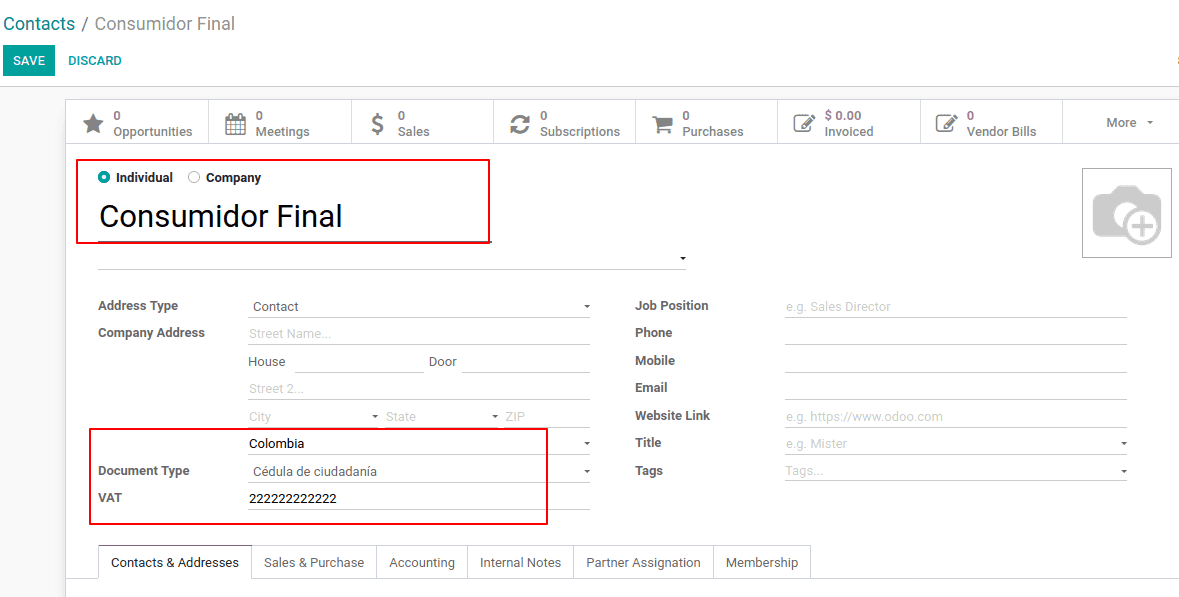The image size is (1179, 597).
Task: Expand the More stat buttons dropdown
Action: point(1129,123)
